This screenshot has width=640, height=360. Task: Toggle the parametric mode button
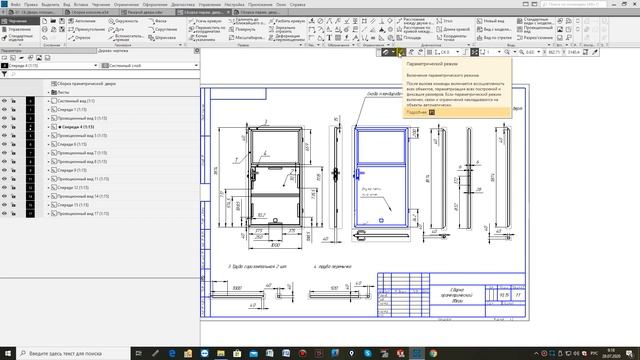pos(401,52)
